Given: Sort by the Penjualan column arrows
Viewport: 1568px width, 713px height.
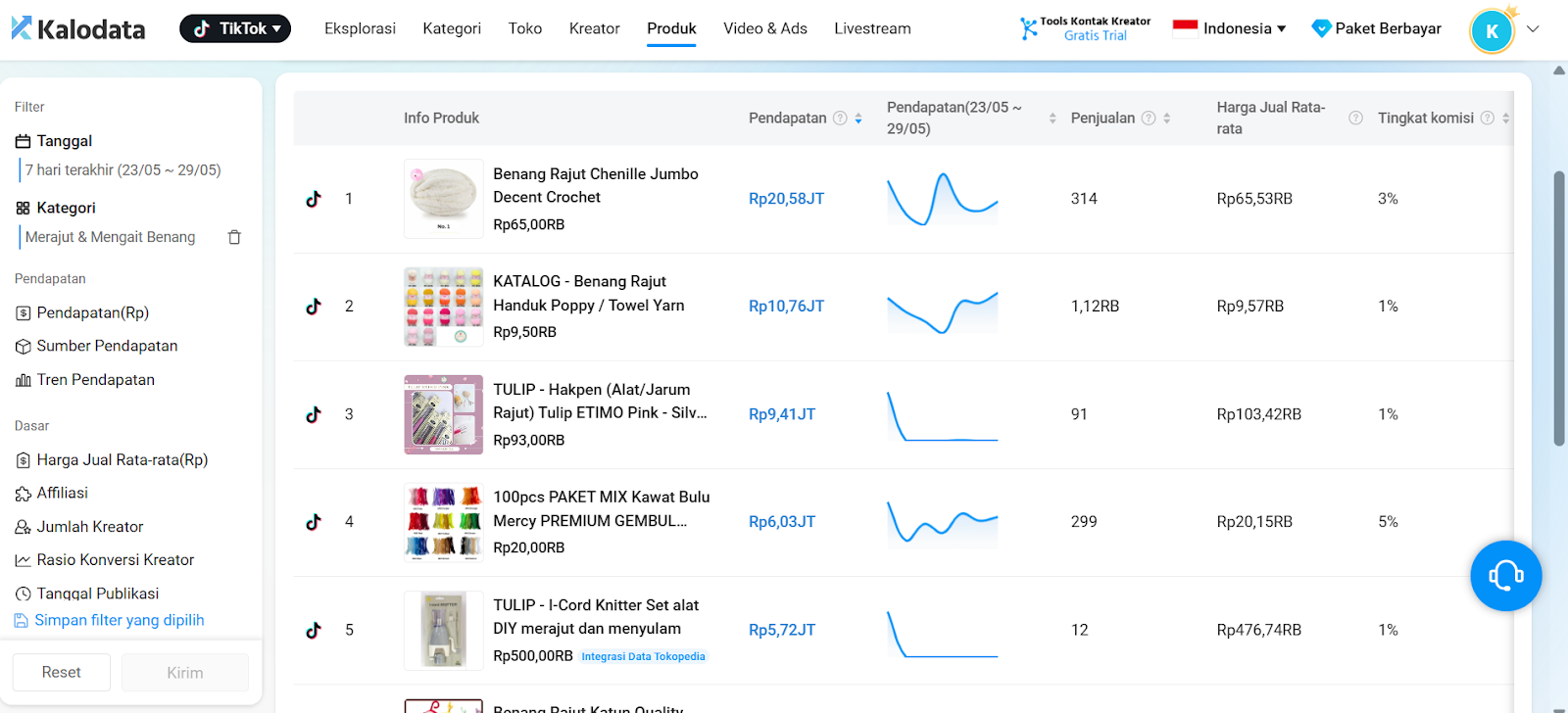Looking at the screenshot, I should click(1167, 118).
